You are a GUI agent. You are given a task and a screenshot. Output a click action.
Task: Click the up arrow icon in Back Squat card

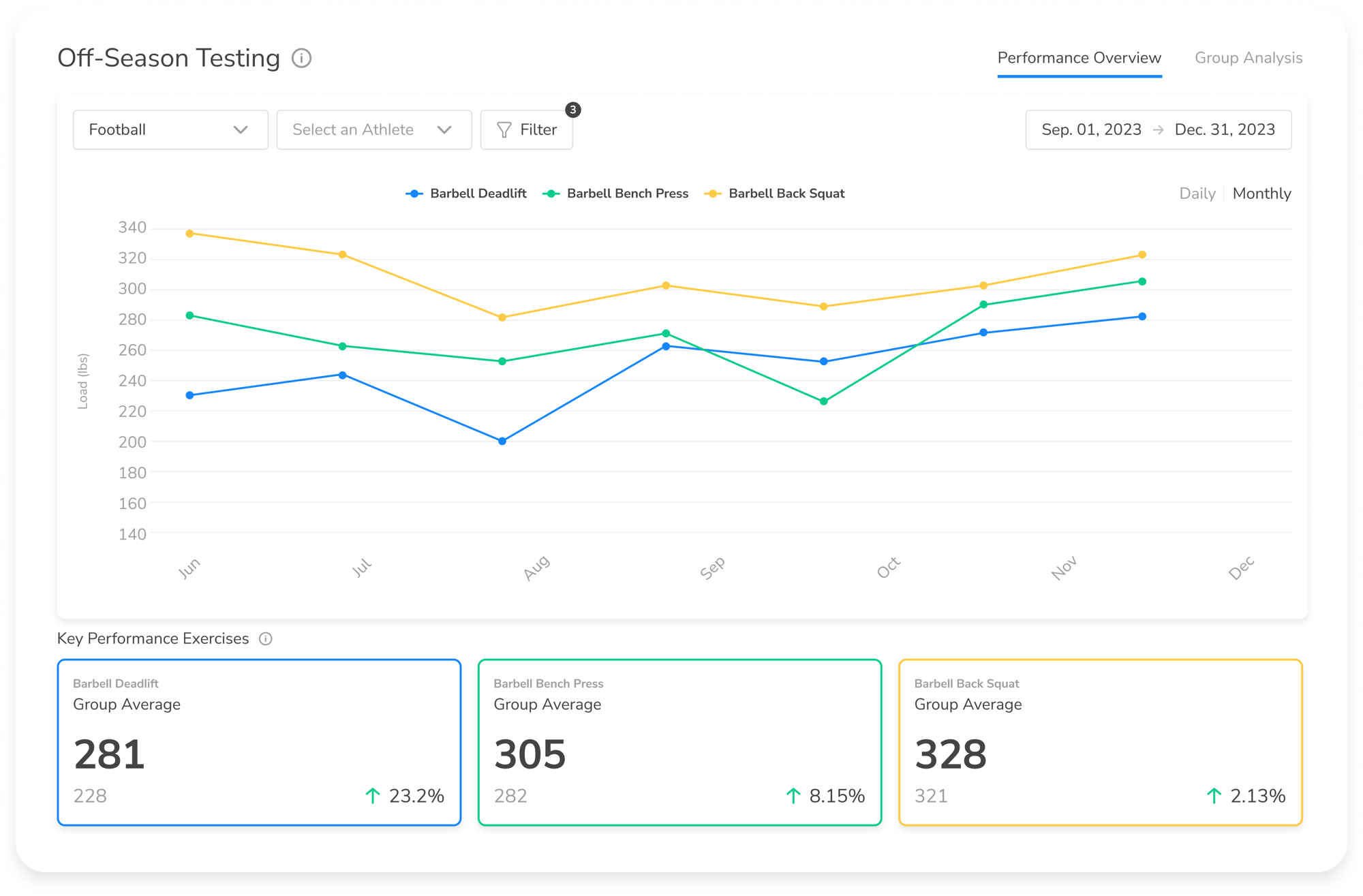[1213, 795]
